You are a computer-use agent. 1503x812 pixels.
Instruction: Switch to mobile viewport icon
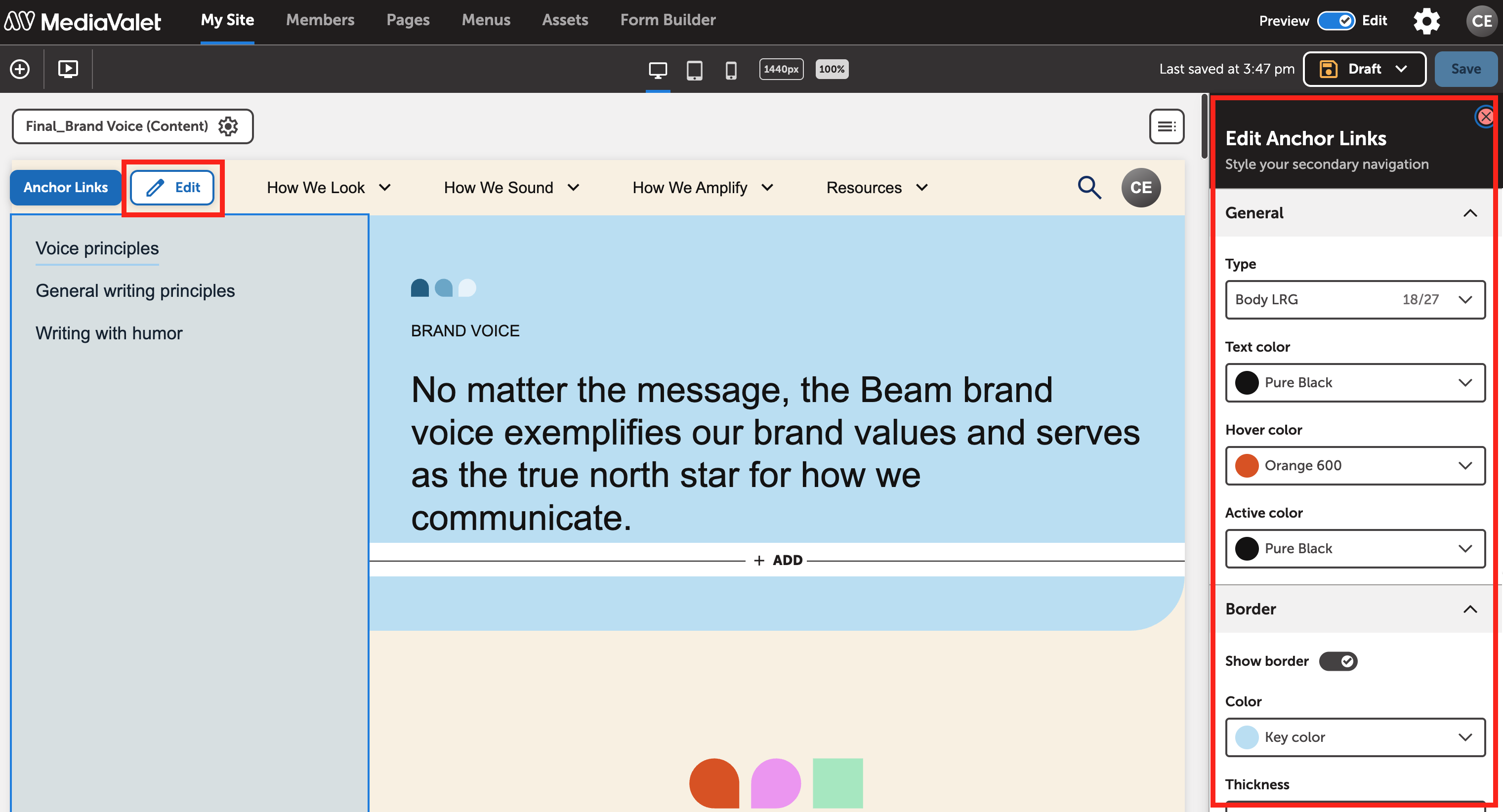pyautogui.click(x=730, y=70)
